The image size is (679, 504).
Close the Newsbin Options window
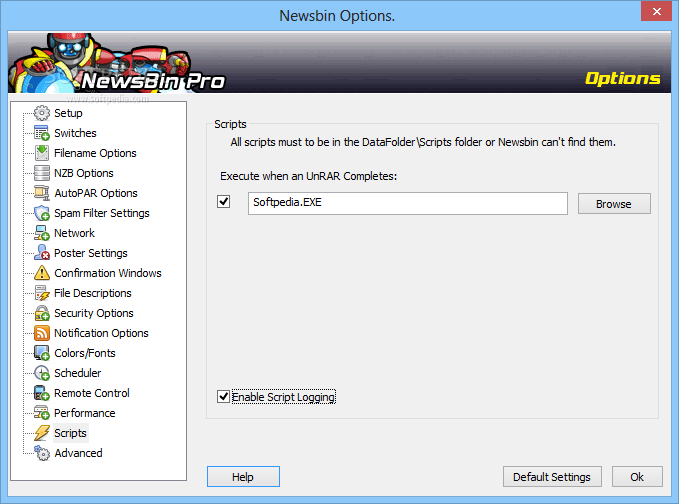(656, 11)
